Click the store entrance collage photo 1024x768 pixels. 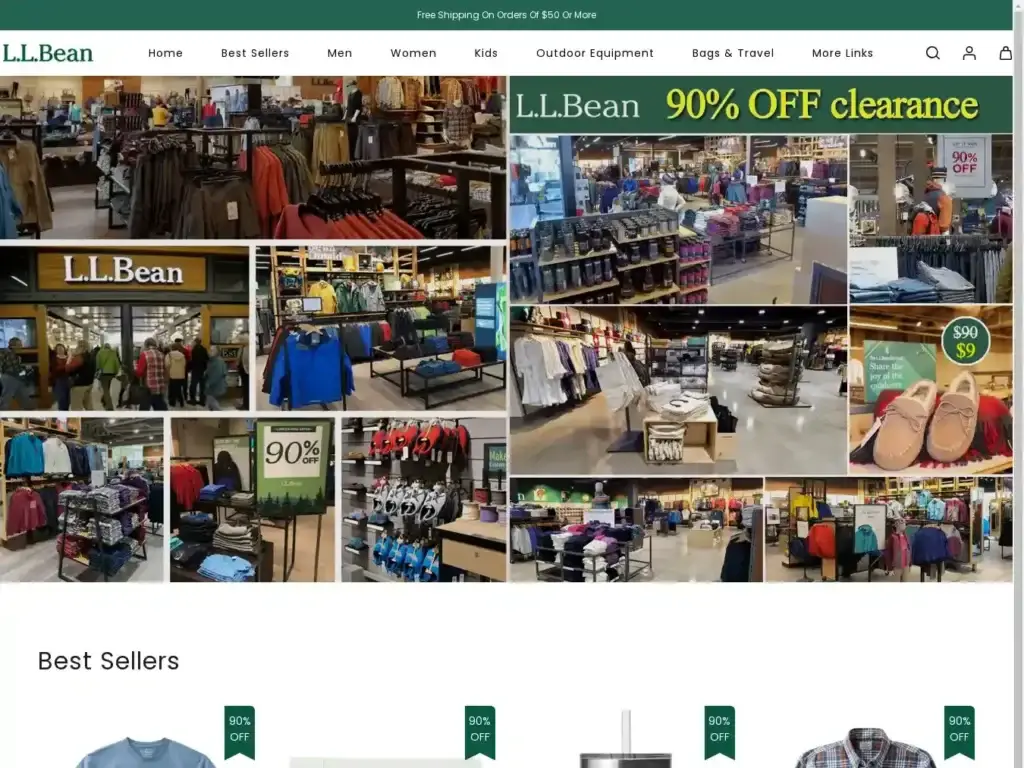tap(125, 323)
